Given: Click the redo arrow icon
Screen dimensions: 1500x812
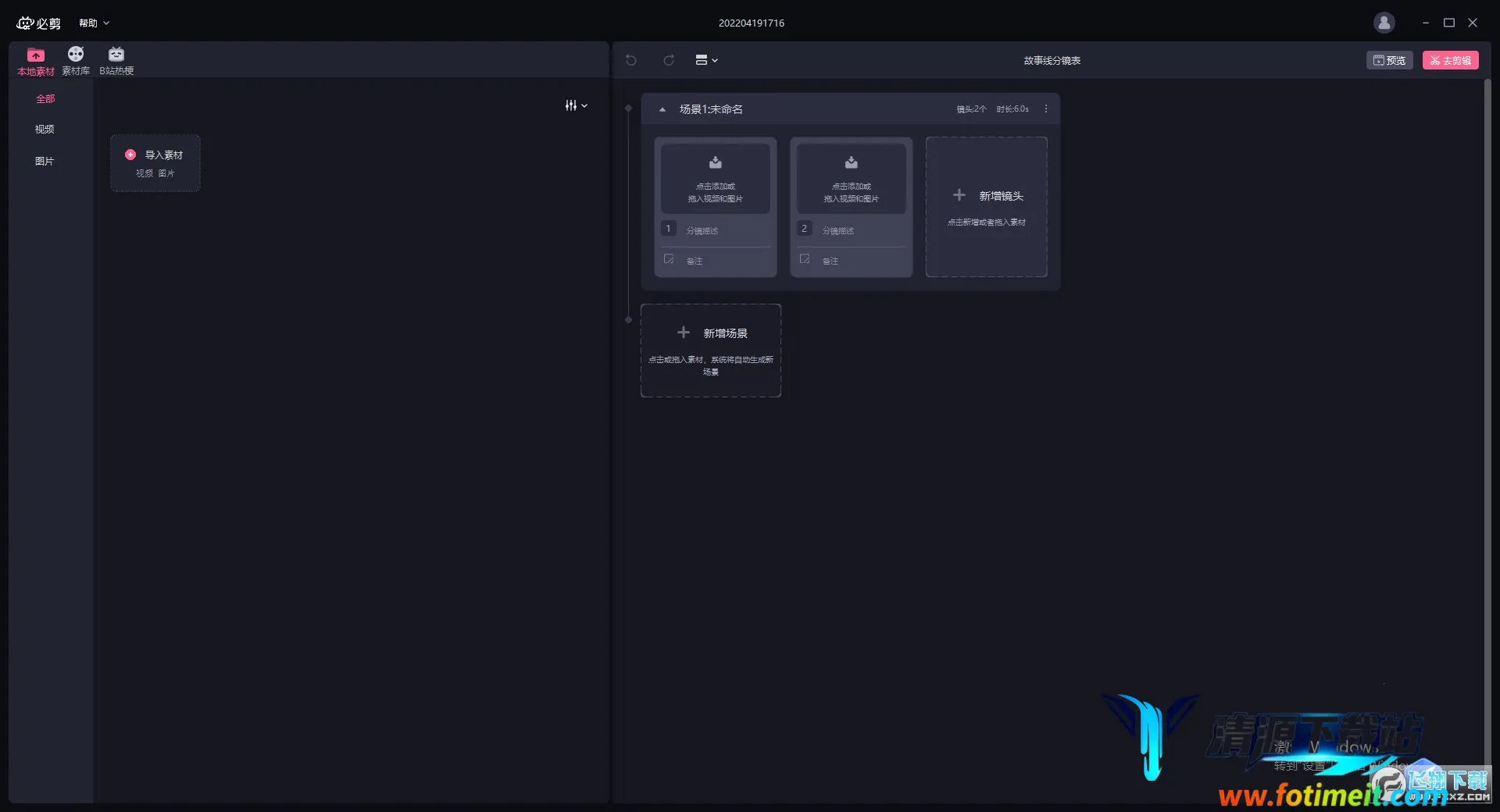Looking at the screenshot, I should click(669, 60).
